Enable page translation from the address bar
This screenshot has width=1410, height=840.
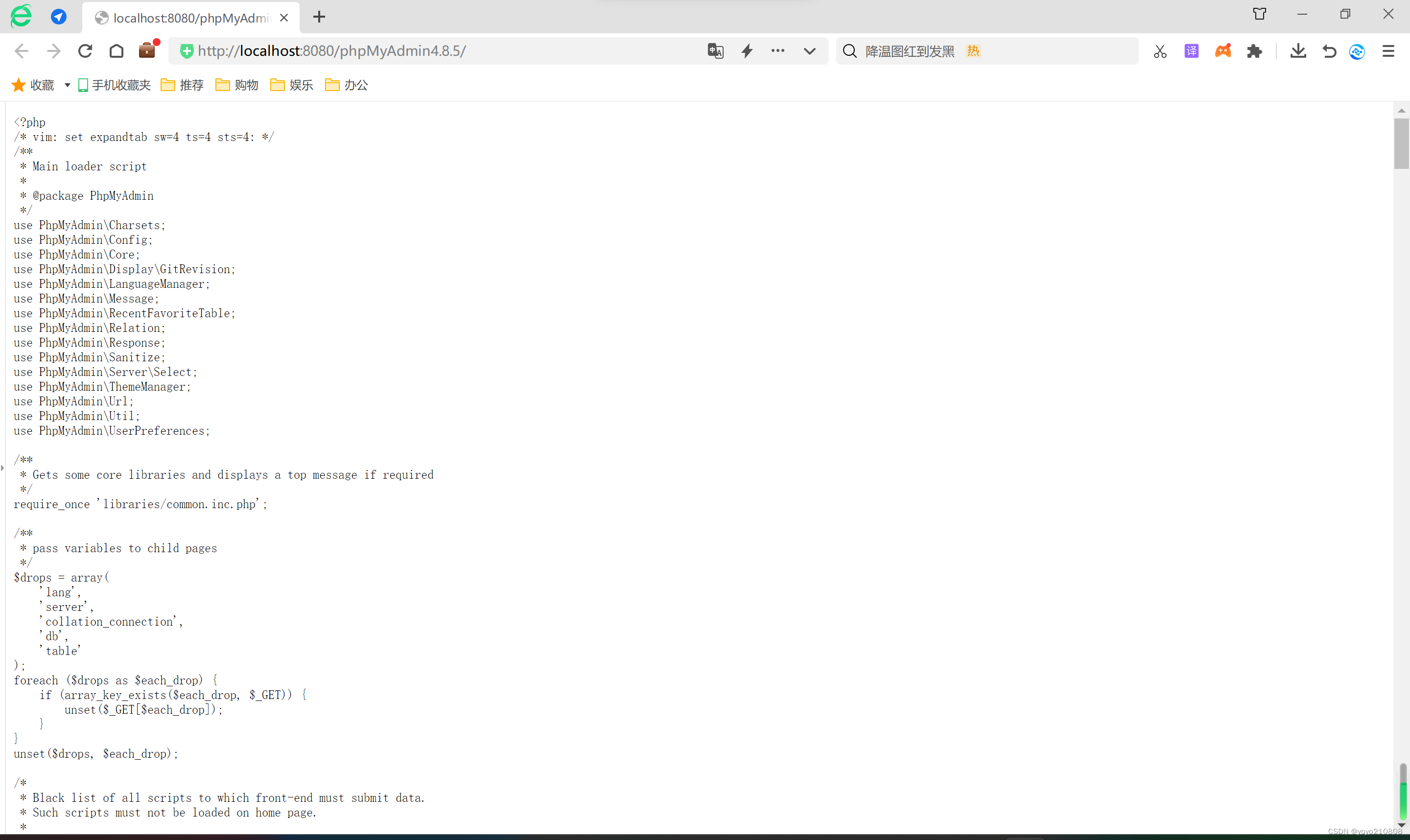(715, 51)
